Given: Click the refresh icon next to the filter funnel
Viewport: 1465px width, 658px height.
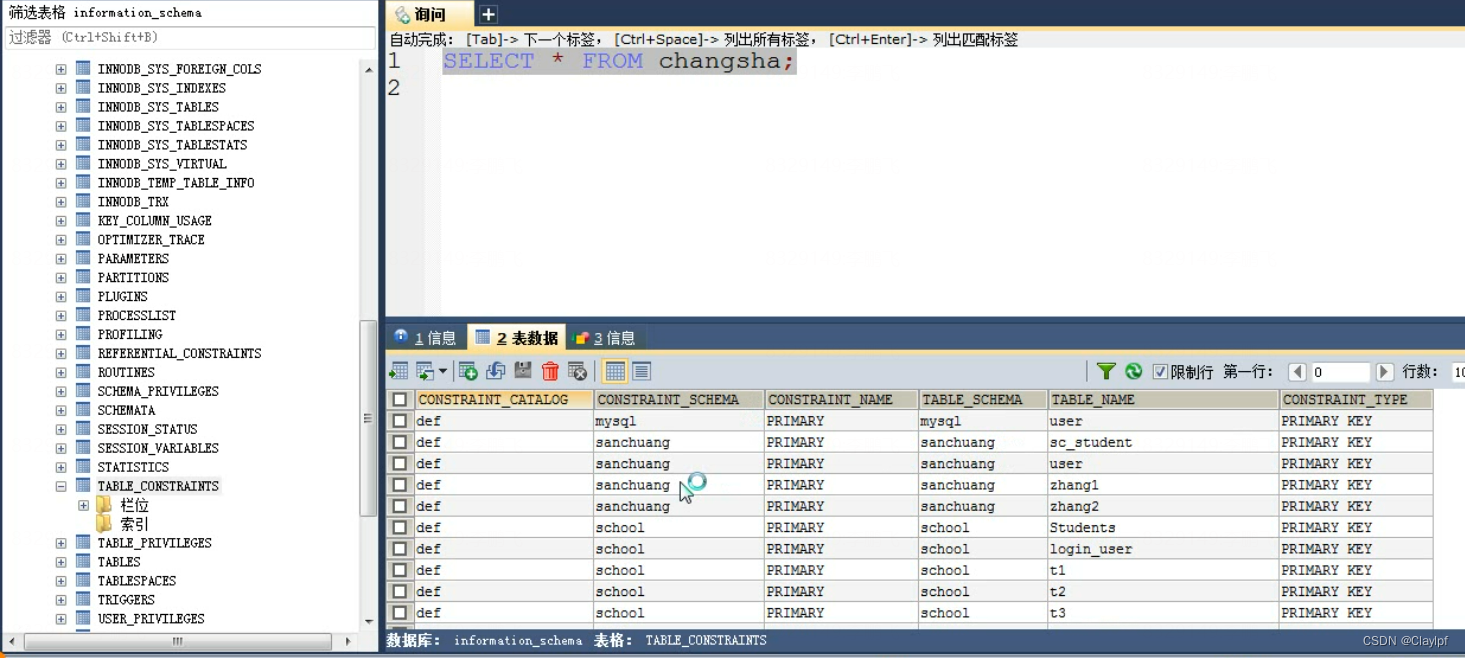Looking at the screenshot, I should (1133, 371).
